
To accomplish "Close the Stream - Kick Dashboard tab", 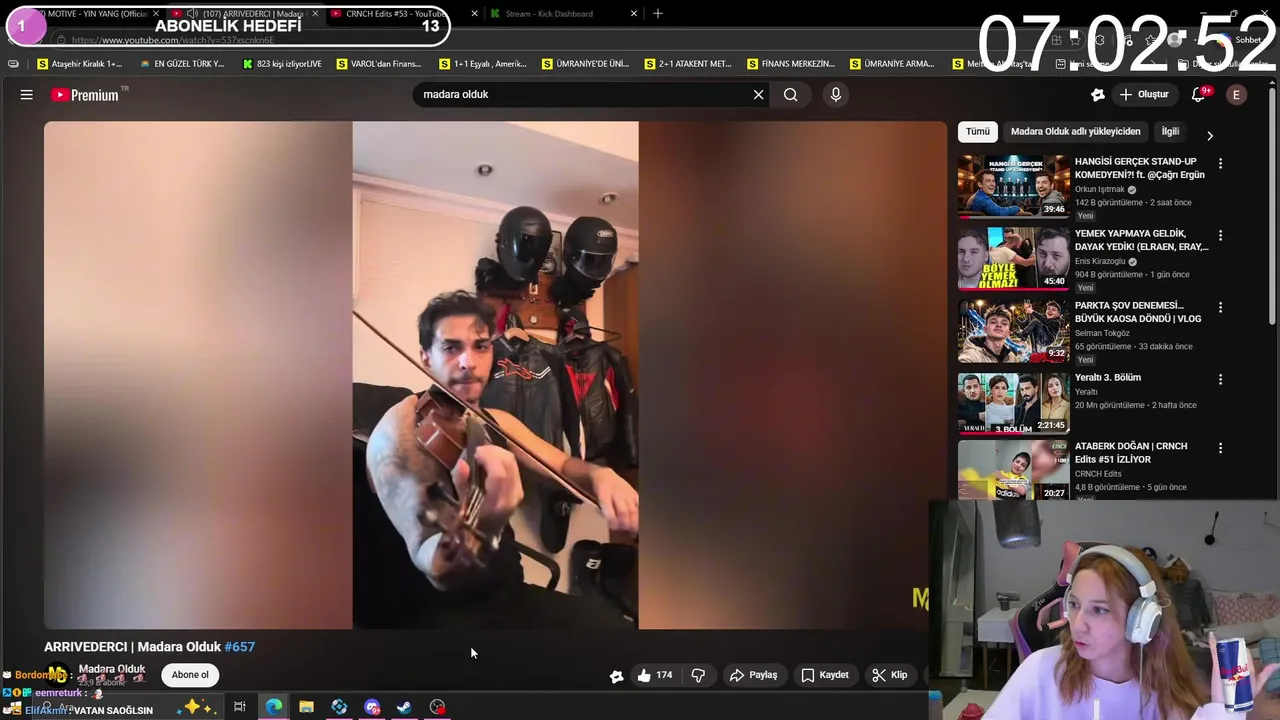I will (634, 14).
